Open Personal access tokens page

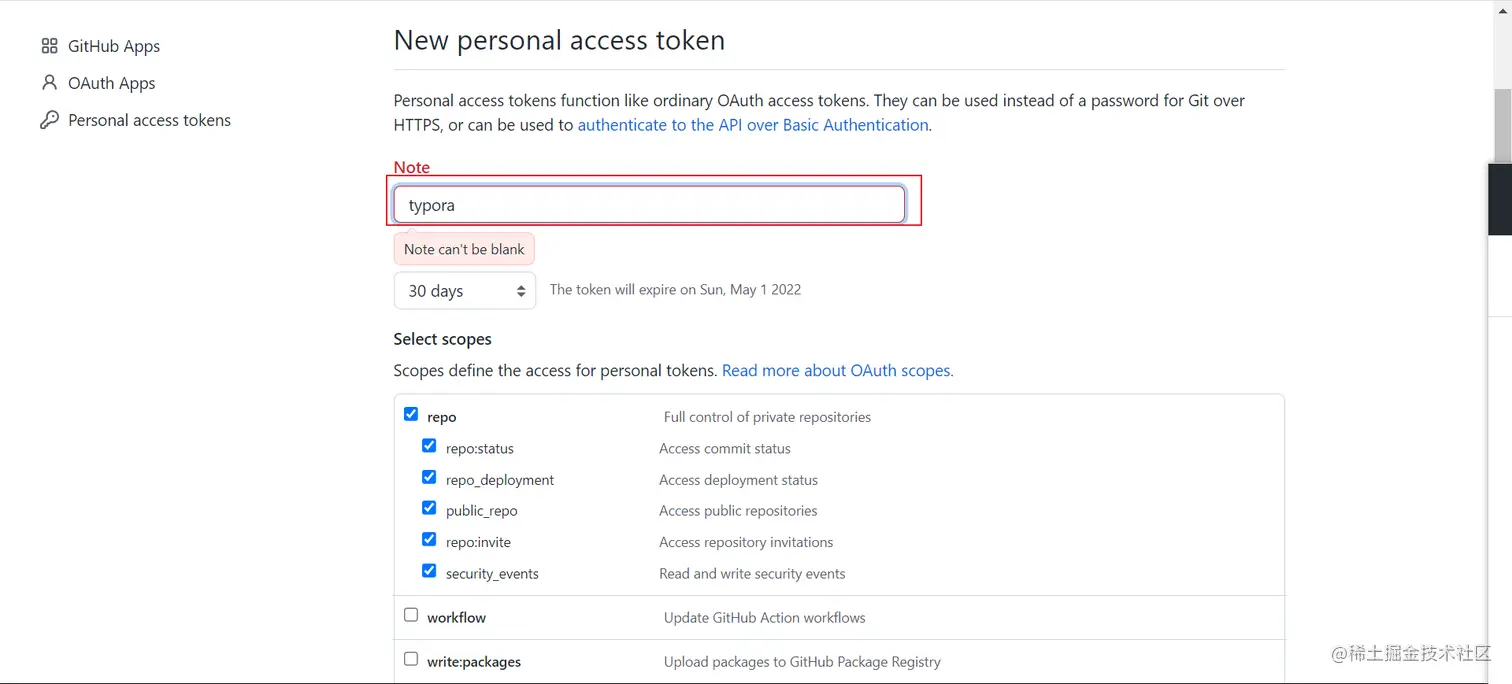[149, 120]
